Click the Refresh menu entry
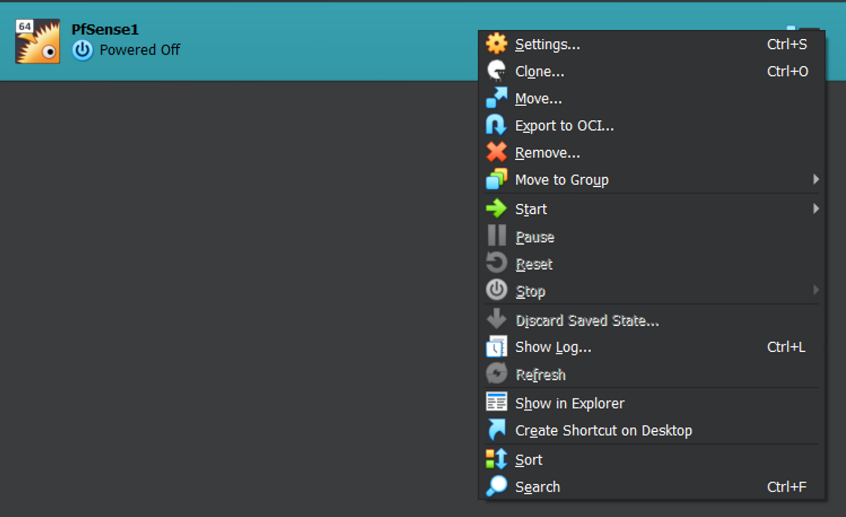846x517 pixels. click(x=652, y=375)
